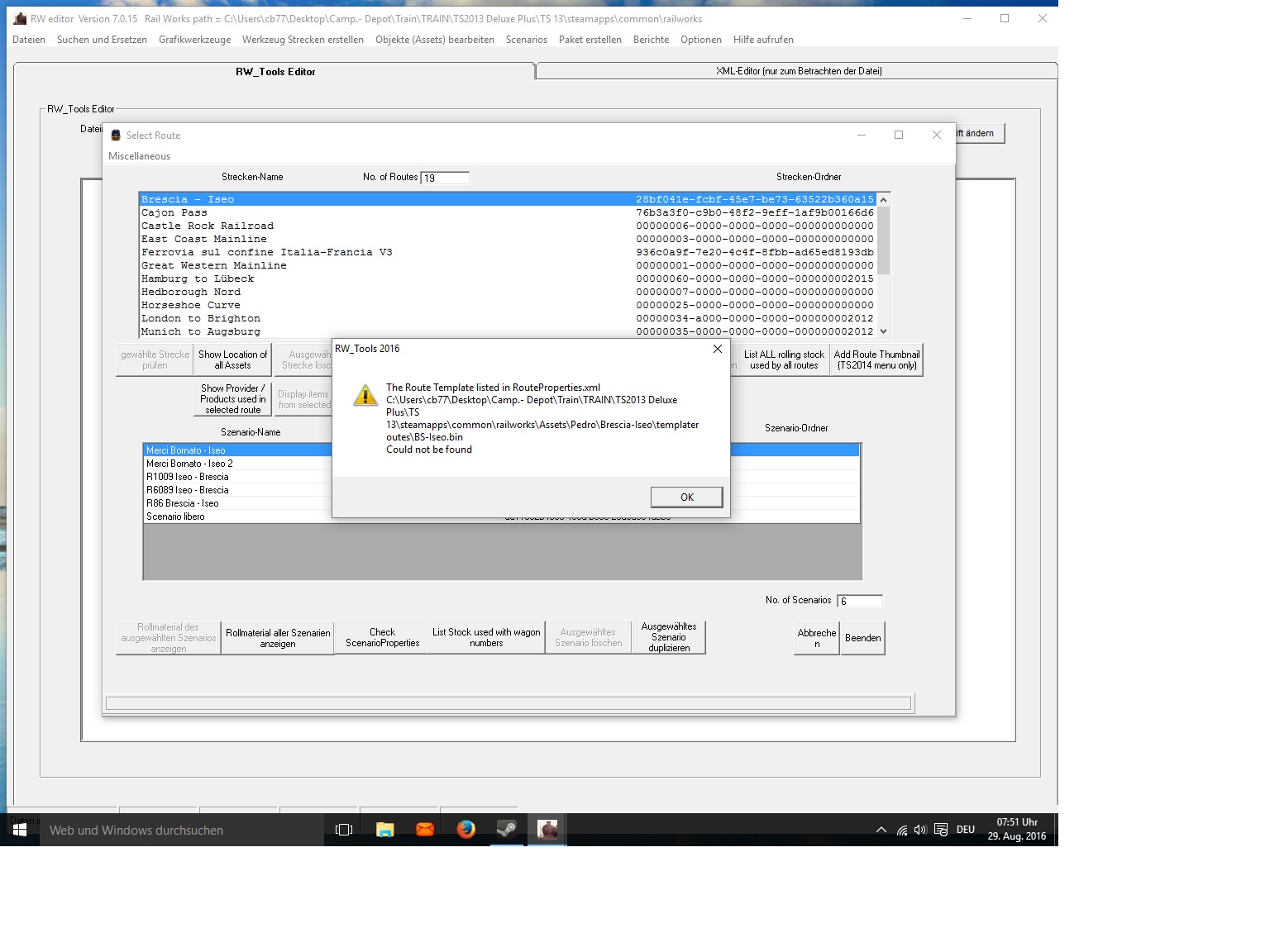The height and width of the screenshot is (952, 1270).
Task: Click Ausgewähltes Szenario duplizieren button
Action: pos(668,638)
